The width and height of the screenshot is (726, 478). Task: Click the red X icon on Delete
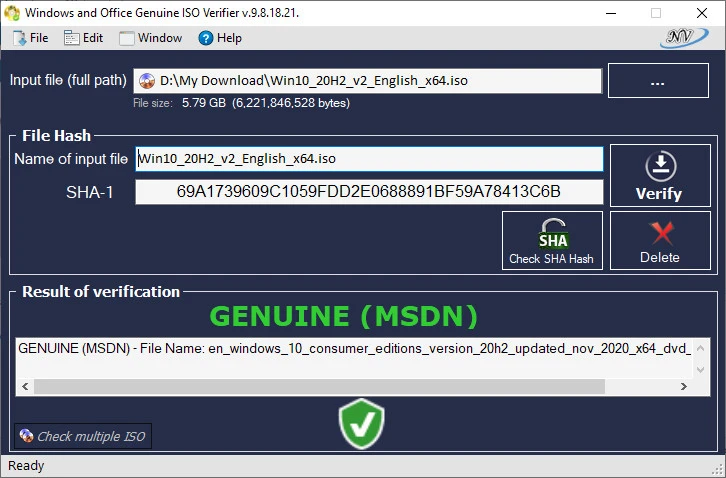click(x=661, y=233)
